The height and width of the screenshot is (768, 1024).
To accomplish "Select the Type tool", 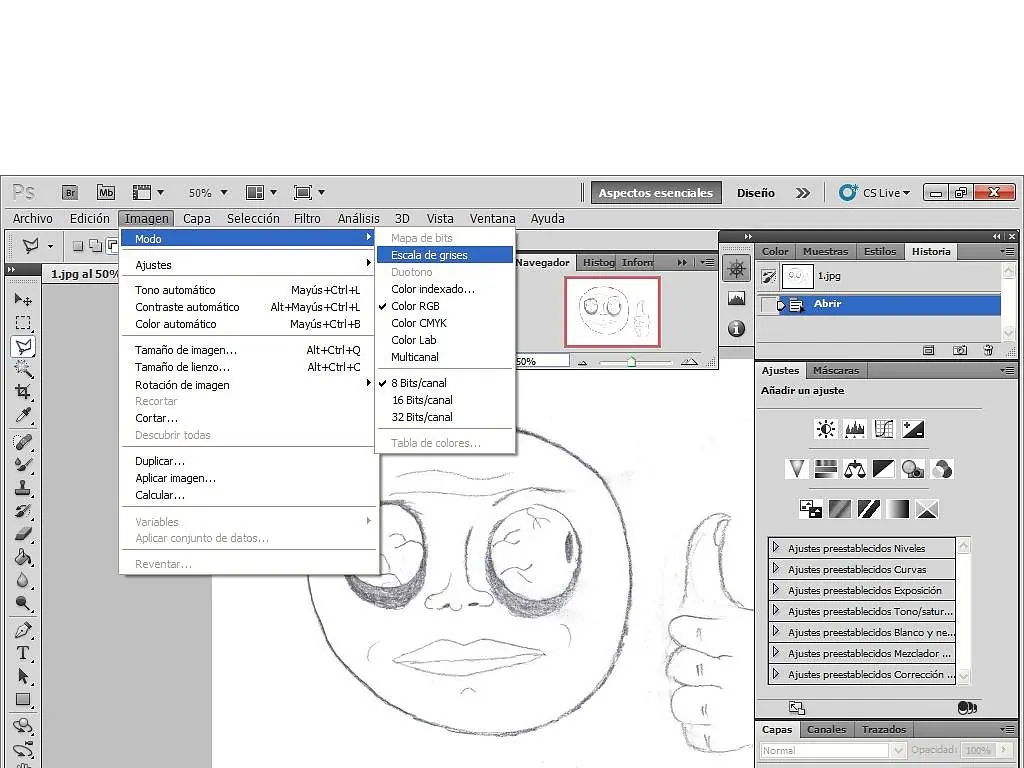I will click(23, 653).
